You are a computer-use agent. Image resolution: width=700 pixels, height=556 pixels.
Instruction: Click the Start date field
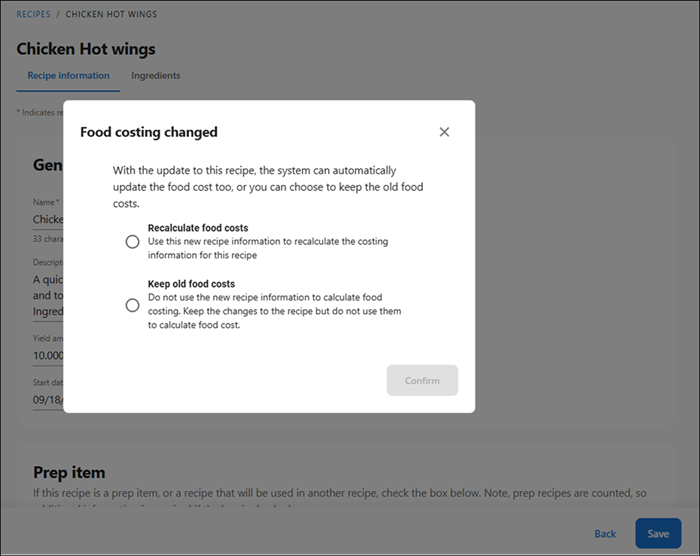[x=48, y=400]
